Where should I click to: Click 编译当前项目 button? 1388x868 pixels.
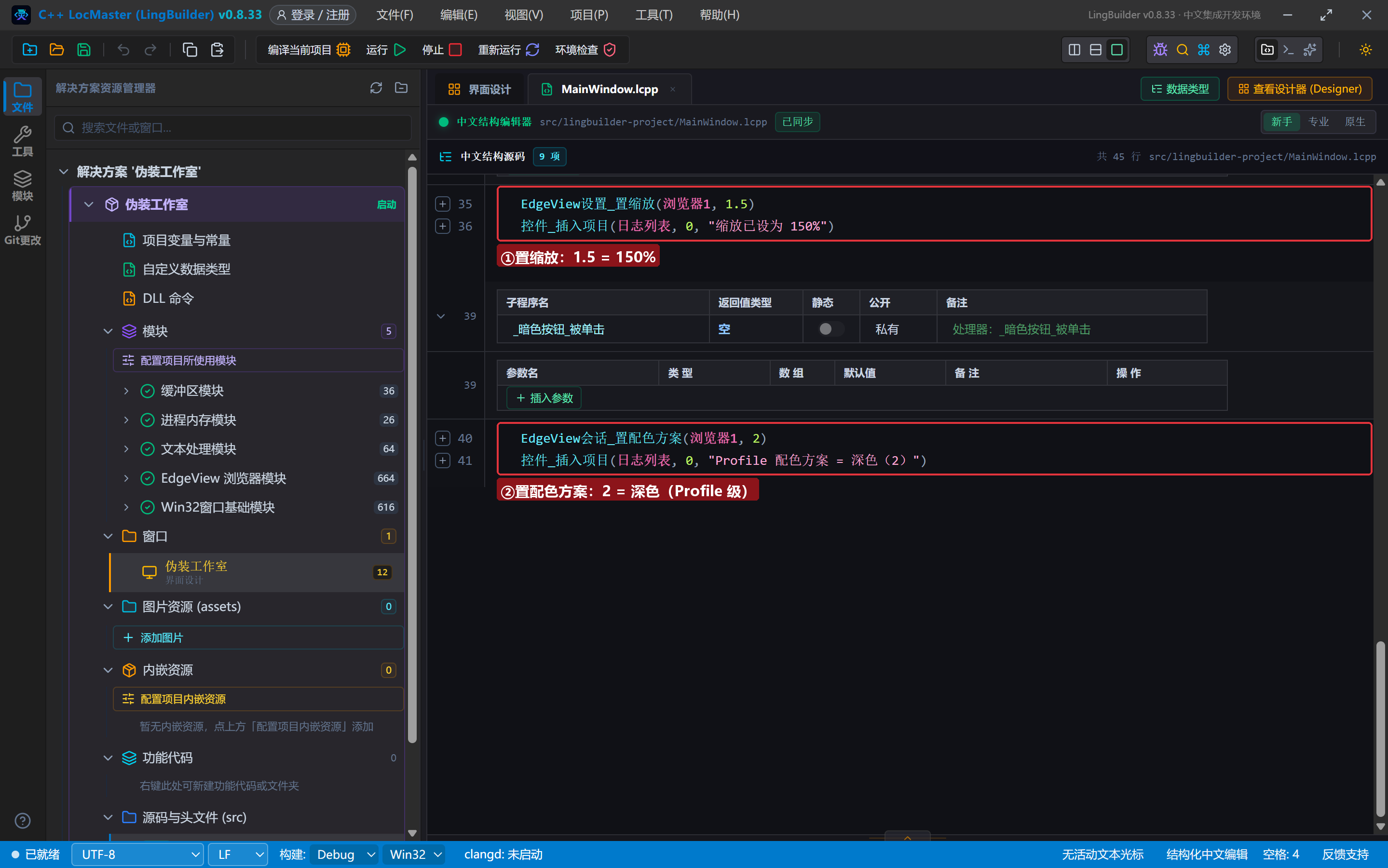click(309, 50)
